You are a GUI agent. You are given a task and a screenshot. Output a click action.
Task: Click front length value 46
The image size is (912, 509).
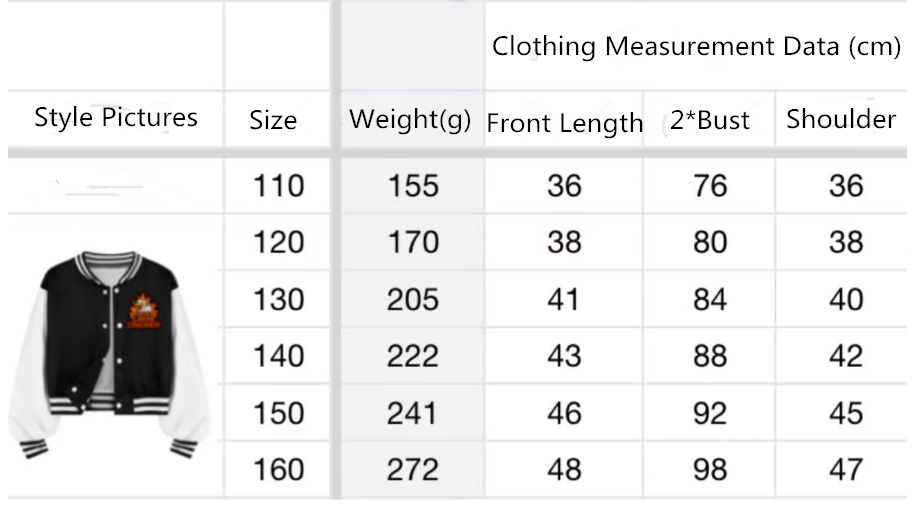[x=564, y=413]
